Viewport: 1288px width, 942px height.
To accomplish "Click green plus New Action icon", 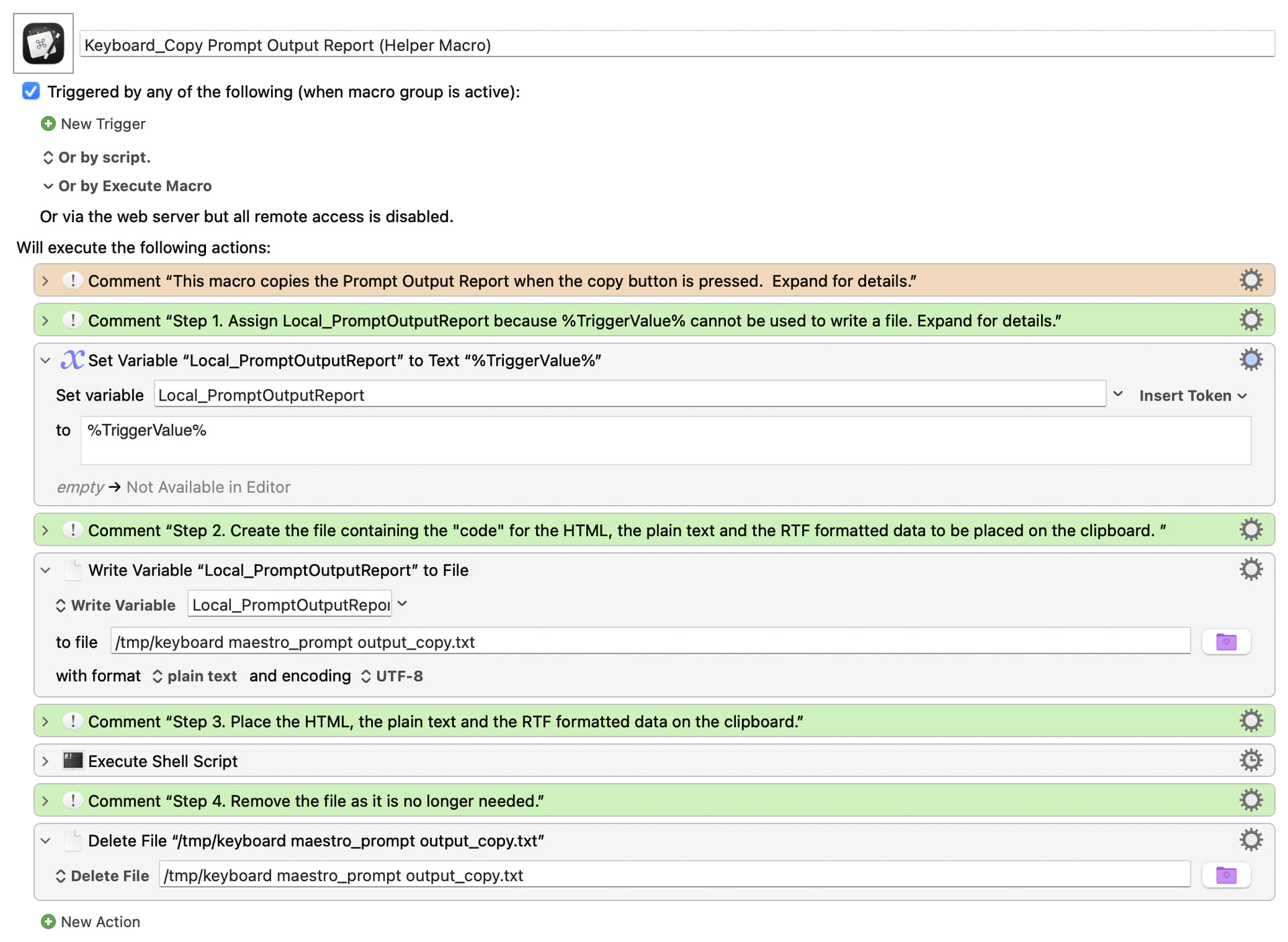I will coord(48,921).
